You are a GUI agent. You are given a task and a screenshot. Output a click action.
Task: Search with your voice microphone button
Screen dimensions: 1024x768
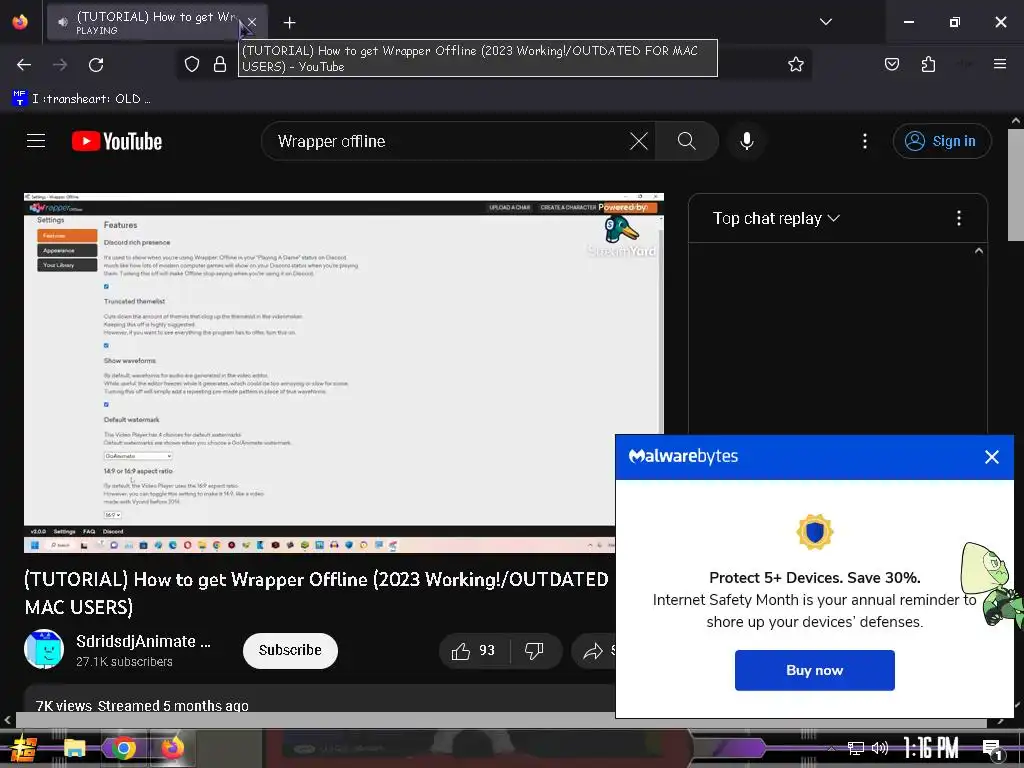[x=746, y=141]
